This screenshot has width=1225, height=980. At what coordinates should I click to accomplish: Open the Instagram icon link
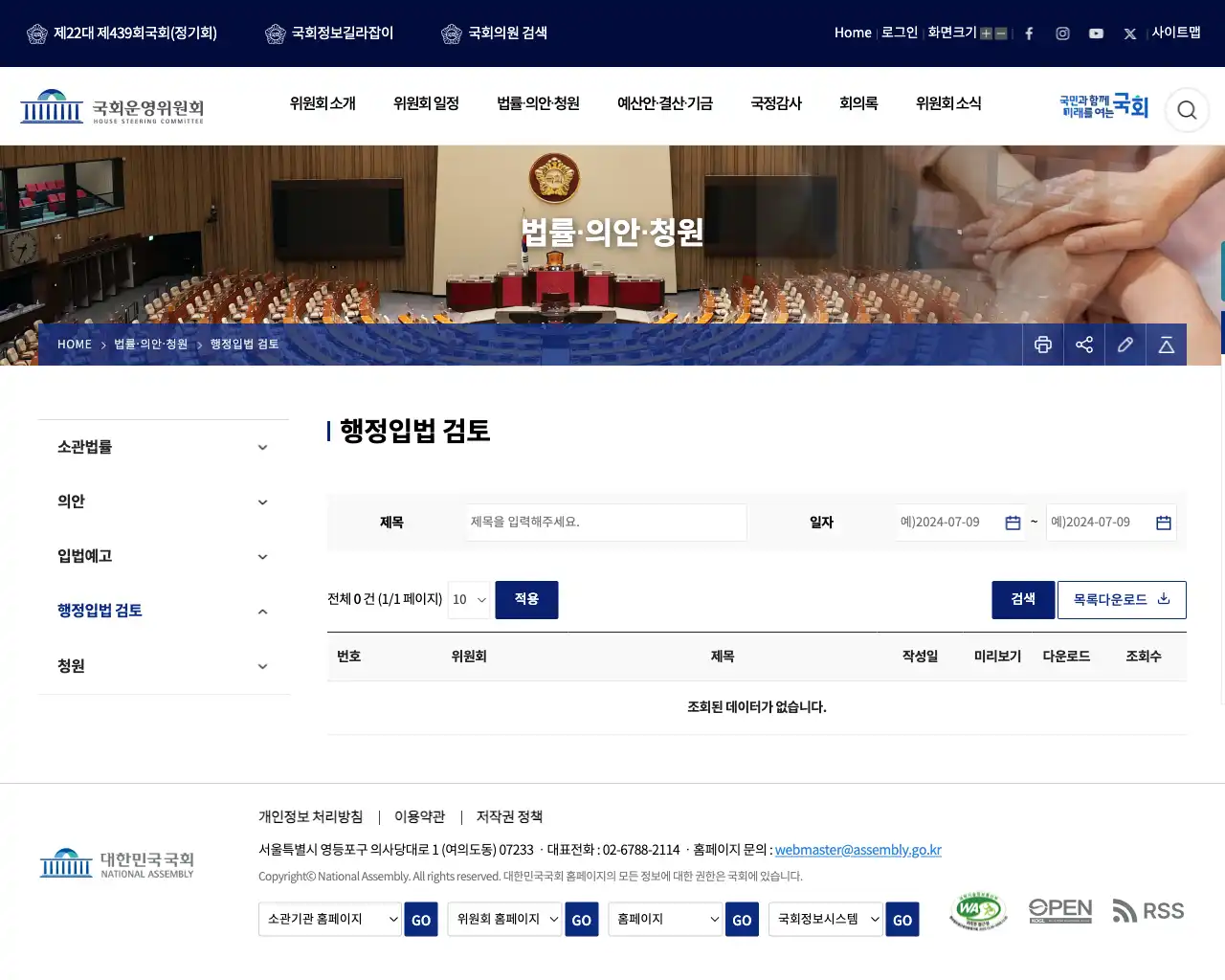(x=1062, y=33)
